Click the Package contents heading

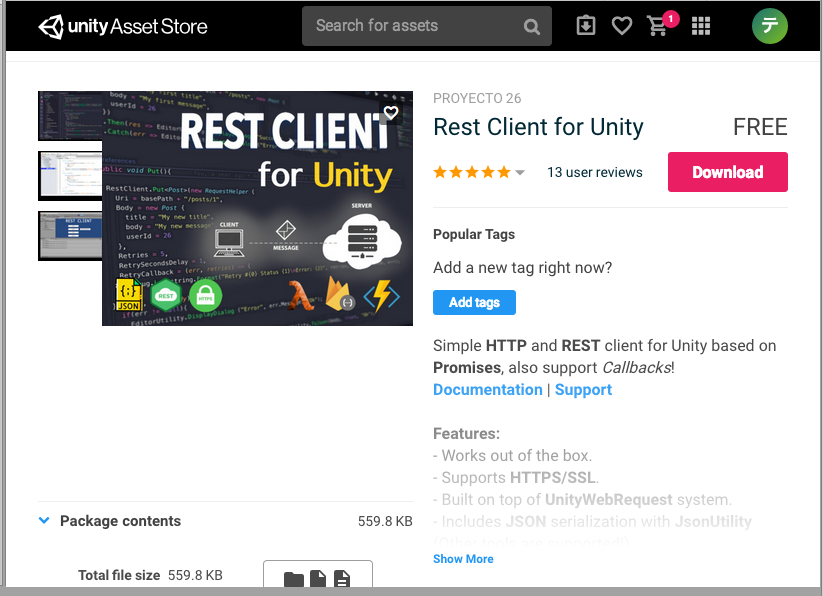120,521
